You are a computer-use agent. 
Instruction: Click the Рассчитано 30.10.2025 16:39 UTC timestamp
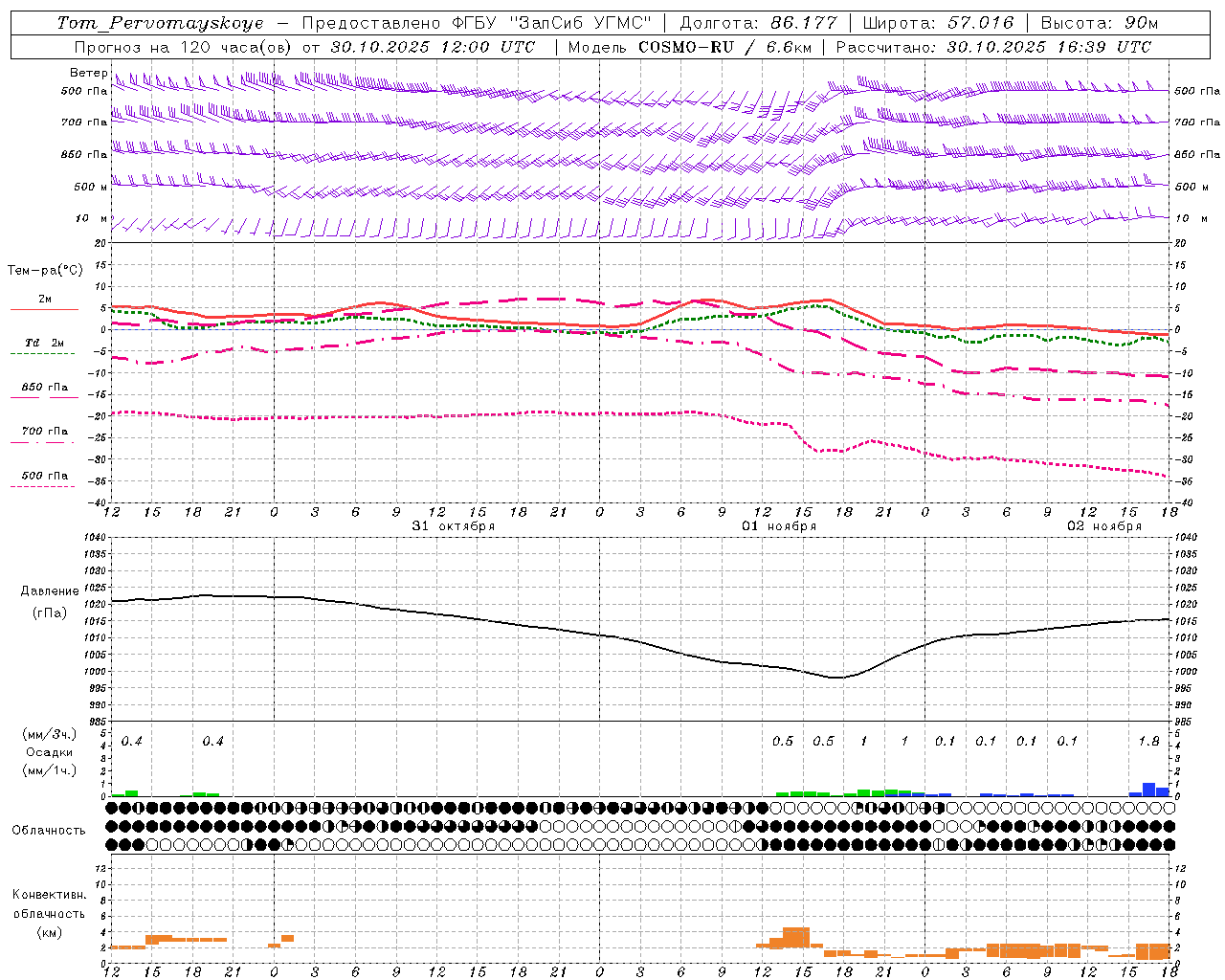click(x=993, y=47)
